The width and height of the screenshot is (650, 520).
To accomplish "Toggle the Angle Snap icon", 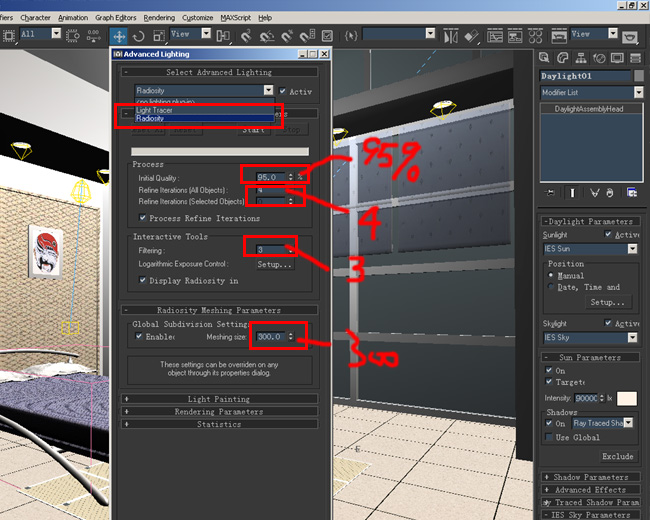I will point(267,36).
